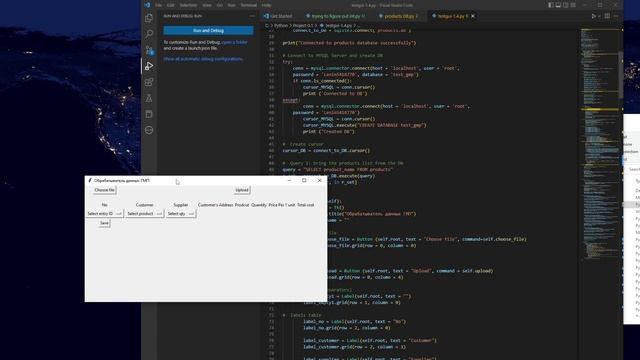Click Choose file in Tk window

tap(104, 190)
